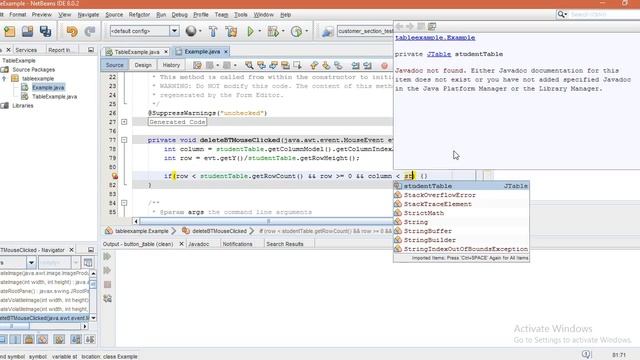Switch to History view
This screenshot has height=360, width=640.
pyautogui.click(x=171, y=65)
